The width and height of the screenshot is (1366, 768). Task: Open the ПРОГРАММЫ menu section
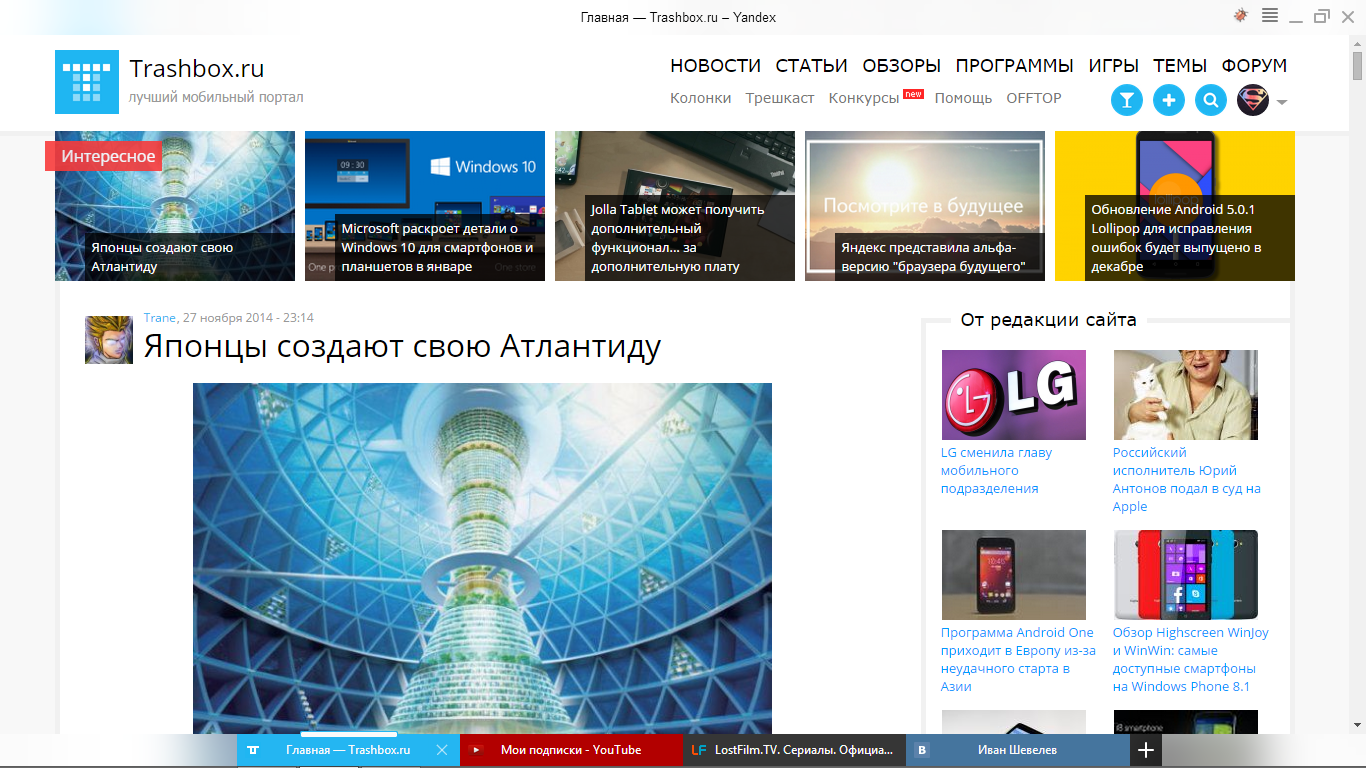pos(1015,66)
